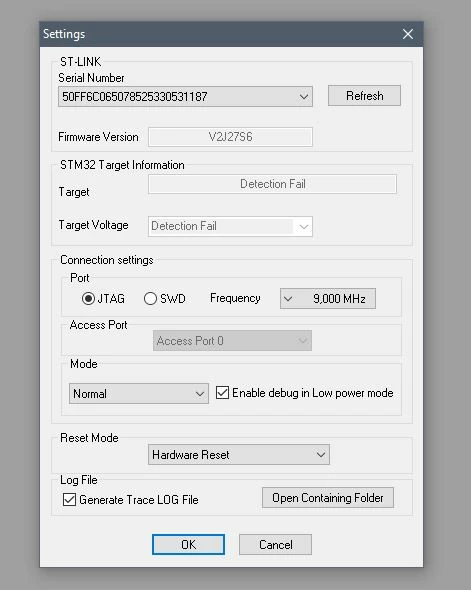471x590 pixels.
Task: Click the Settings title text
Action: pos(64,34)
